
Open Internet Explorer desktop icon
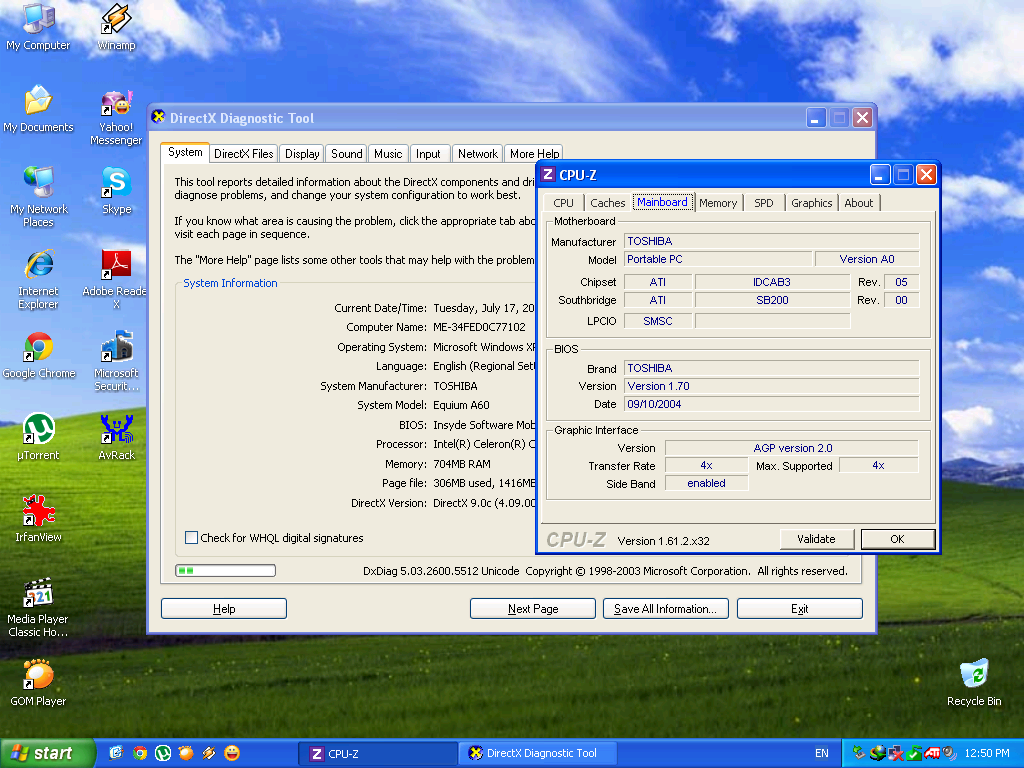(38, 279)
